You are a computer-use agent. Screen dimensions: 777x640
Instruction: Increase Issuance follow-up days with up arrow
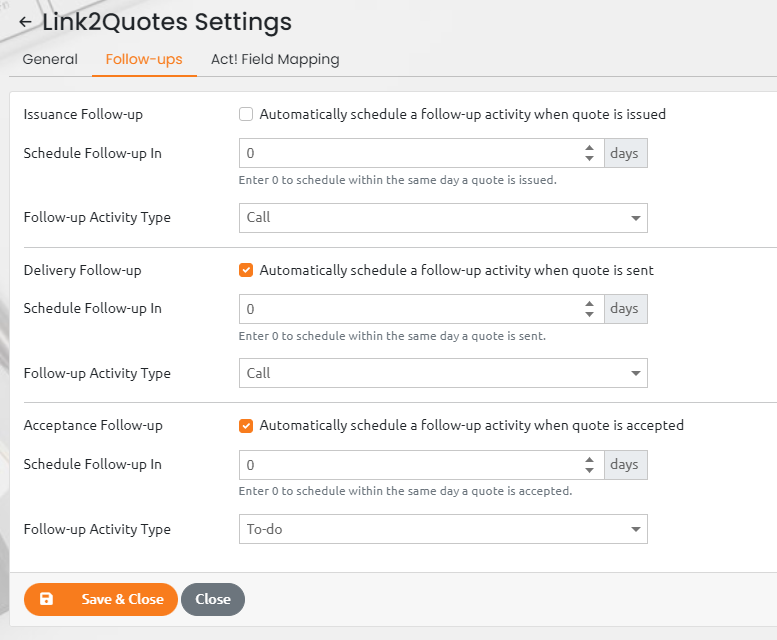589,148
